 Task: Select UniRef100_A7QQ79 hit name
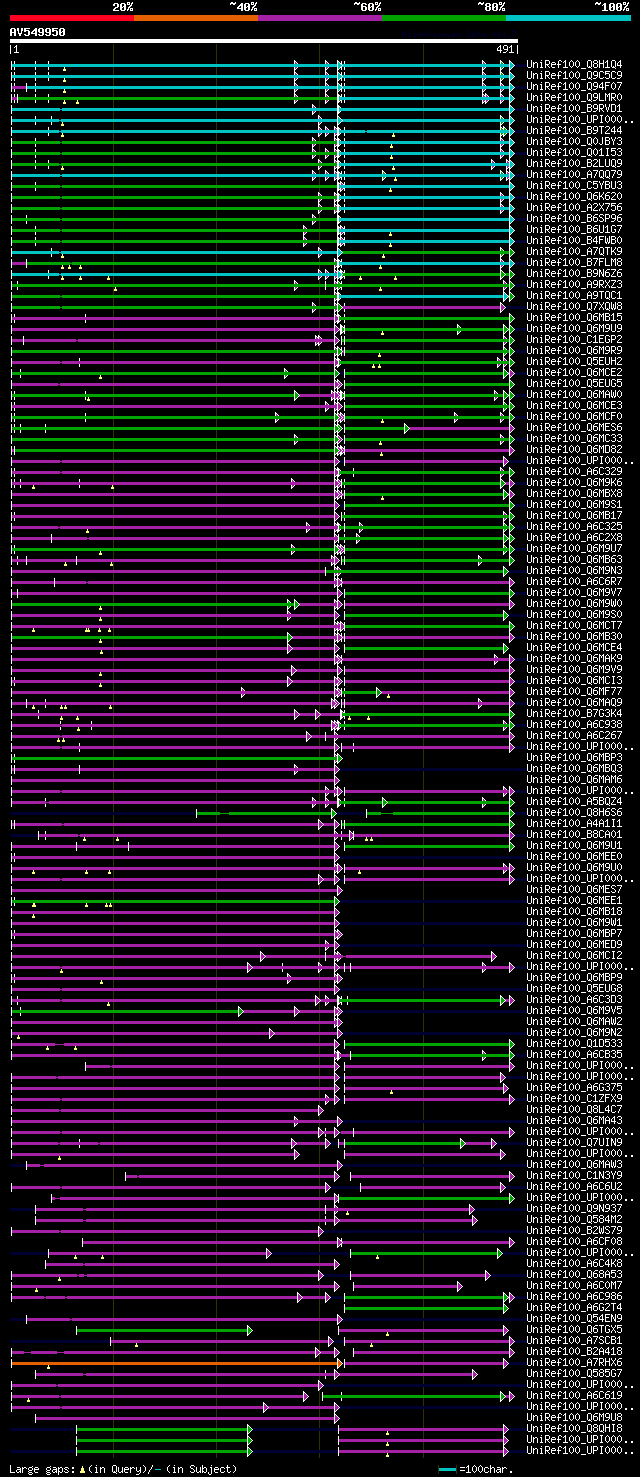(x=574, y=174)
